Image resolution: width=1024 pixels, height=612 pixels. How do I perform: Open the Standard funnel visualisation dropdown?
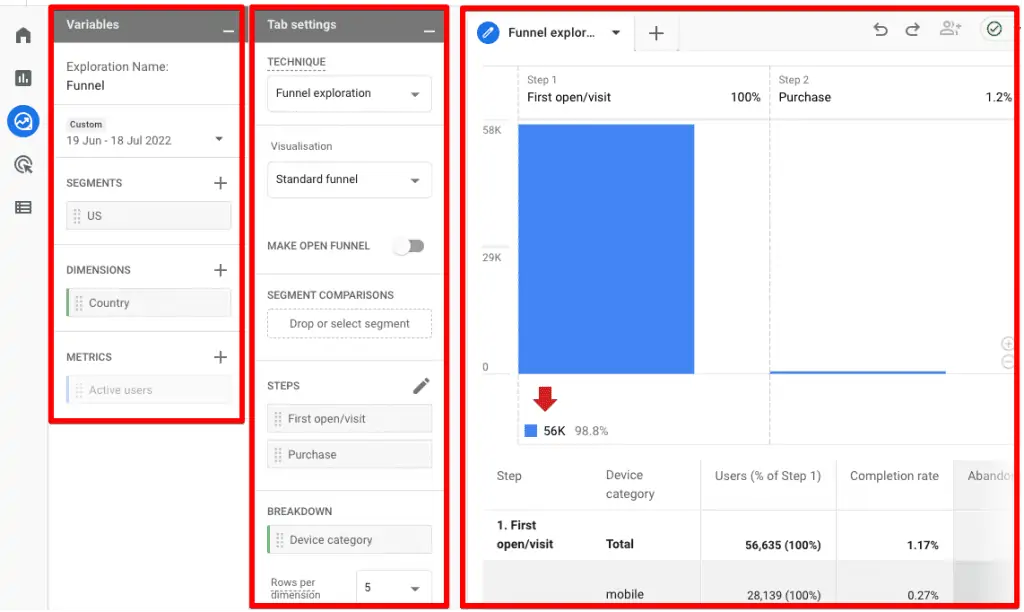pyautogui.click(x=348, y=179)
